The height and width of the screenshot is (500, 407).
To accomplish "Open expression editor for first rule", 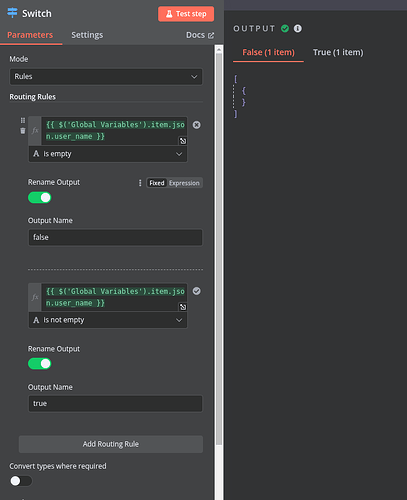I will pyautogui.click(x=183, y=141).
